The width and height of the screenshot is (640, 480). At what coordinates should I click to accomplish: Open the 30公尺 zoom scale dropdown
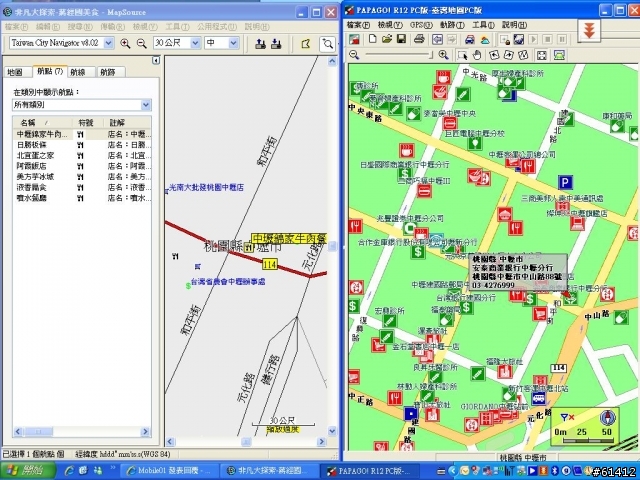(x=195, y=44)
